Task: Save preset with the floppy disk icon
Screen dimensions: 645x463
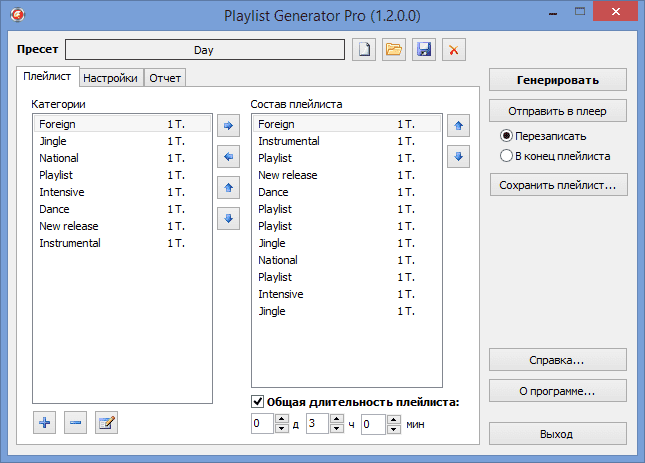Action: (424, 49)
